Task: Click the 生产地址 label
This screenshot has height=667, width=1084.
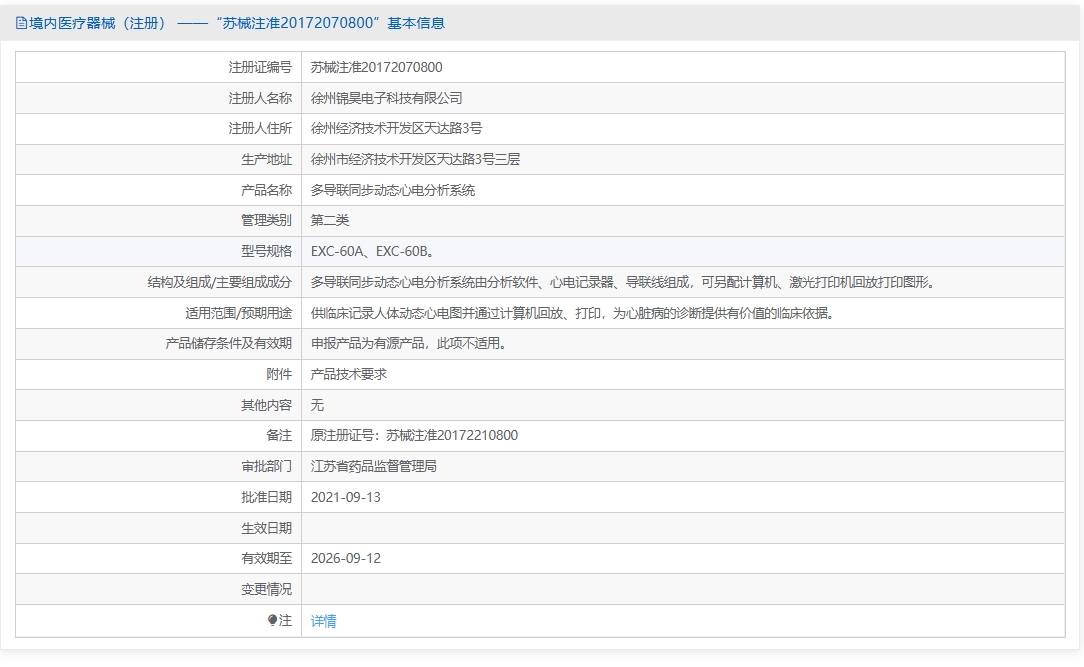Action: pyautogui.click(x=266, y=160)
